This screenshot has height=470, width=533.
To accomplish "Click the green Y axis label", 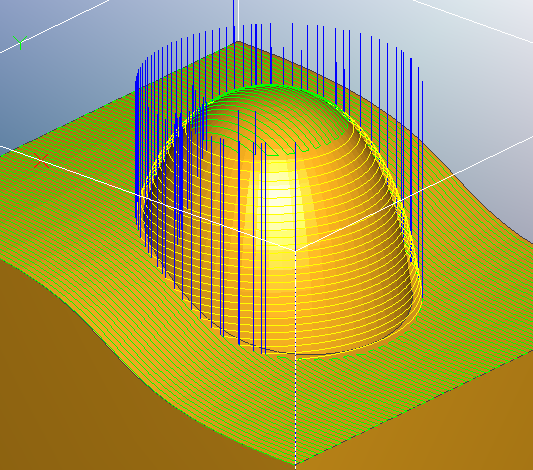I will pyautogui.click(x=20, y=42).
